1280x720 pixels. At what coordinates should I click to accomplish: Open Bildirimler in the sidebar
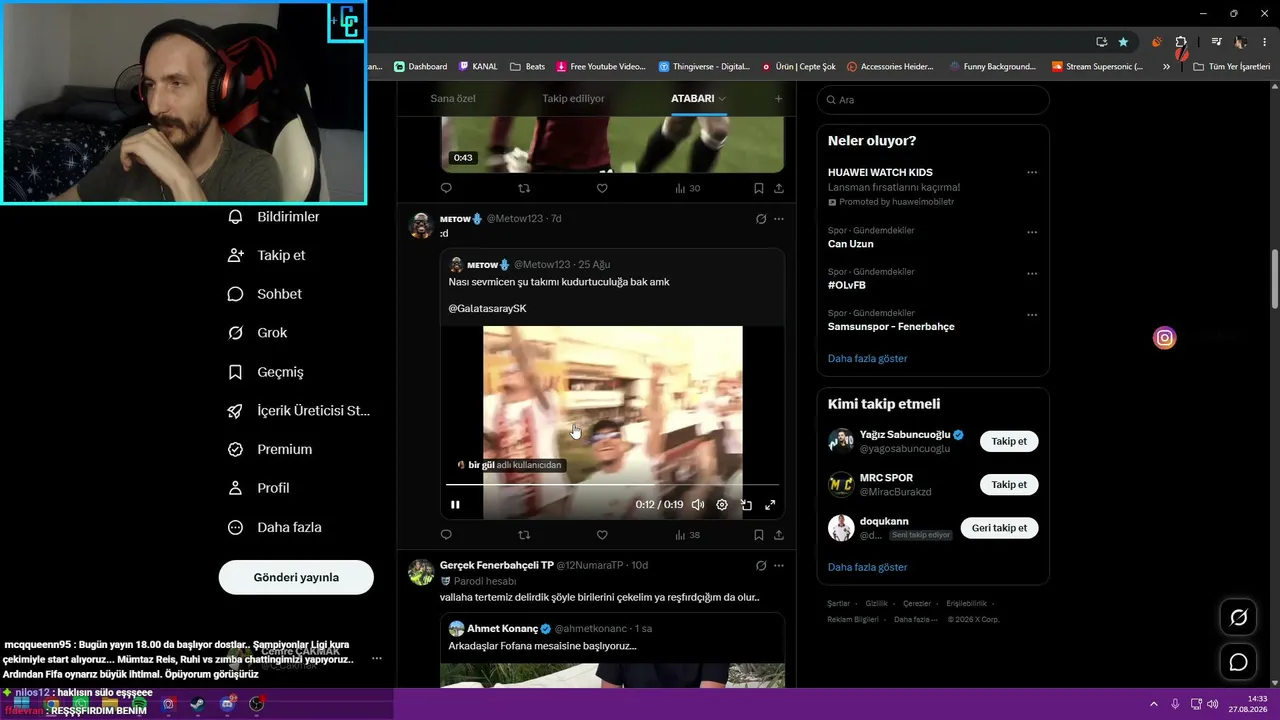(x=274, y=217)
